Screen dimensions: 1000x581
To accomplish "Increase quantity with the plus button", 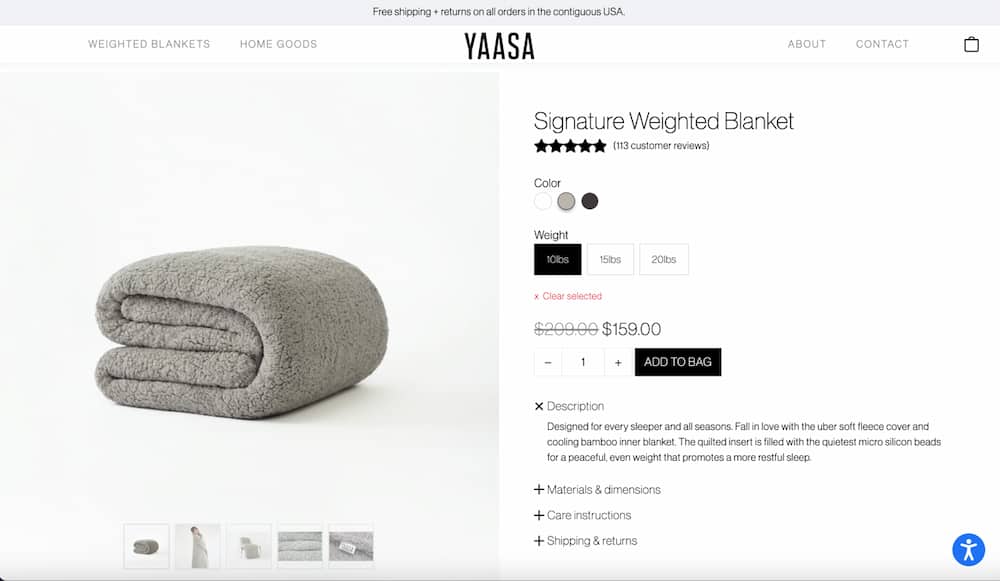I will click(x=618, y=362).
